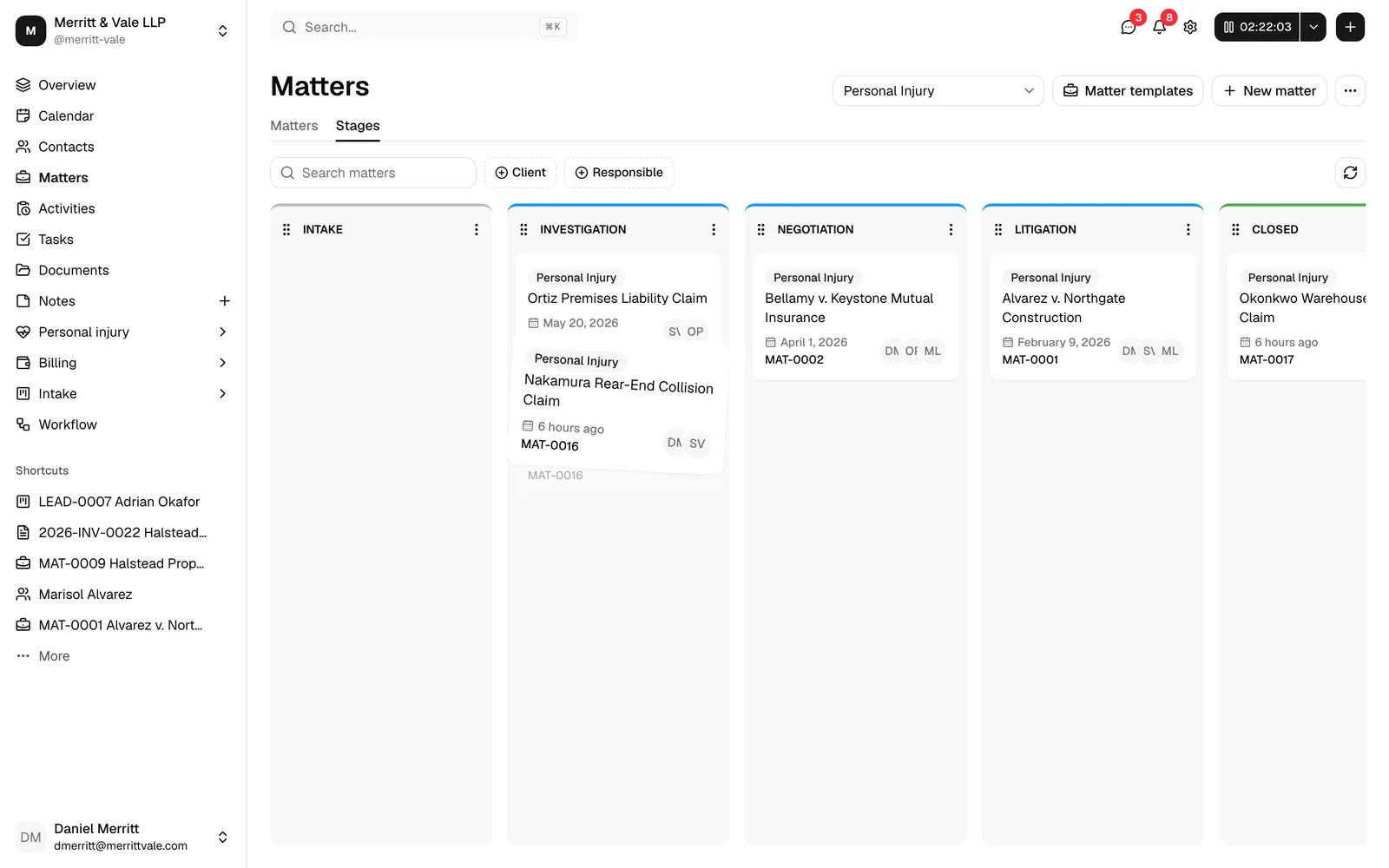The width and height of the screenshot is (1389, 868).
Task: Add a Responsible filter
Action: click(x=619, y=173)
